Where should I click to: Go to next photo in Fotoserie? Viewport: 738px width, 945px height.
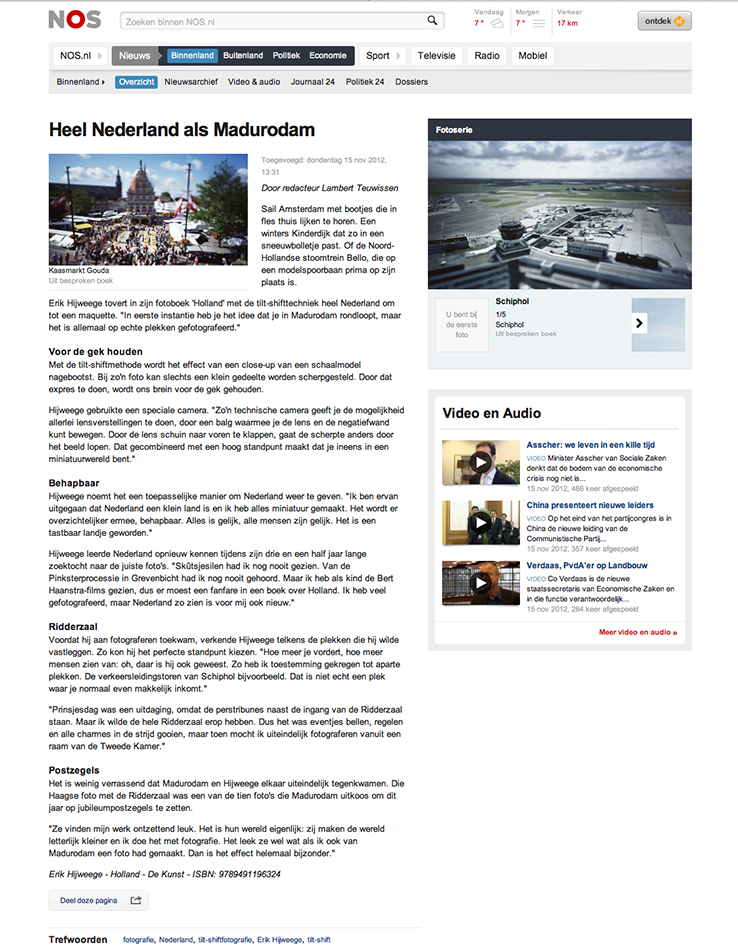click(639, 323)
